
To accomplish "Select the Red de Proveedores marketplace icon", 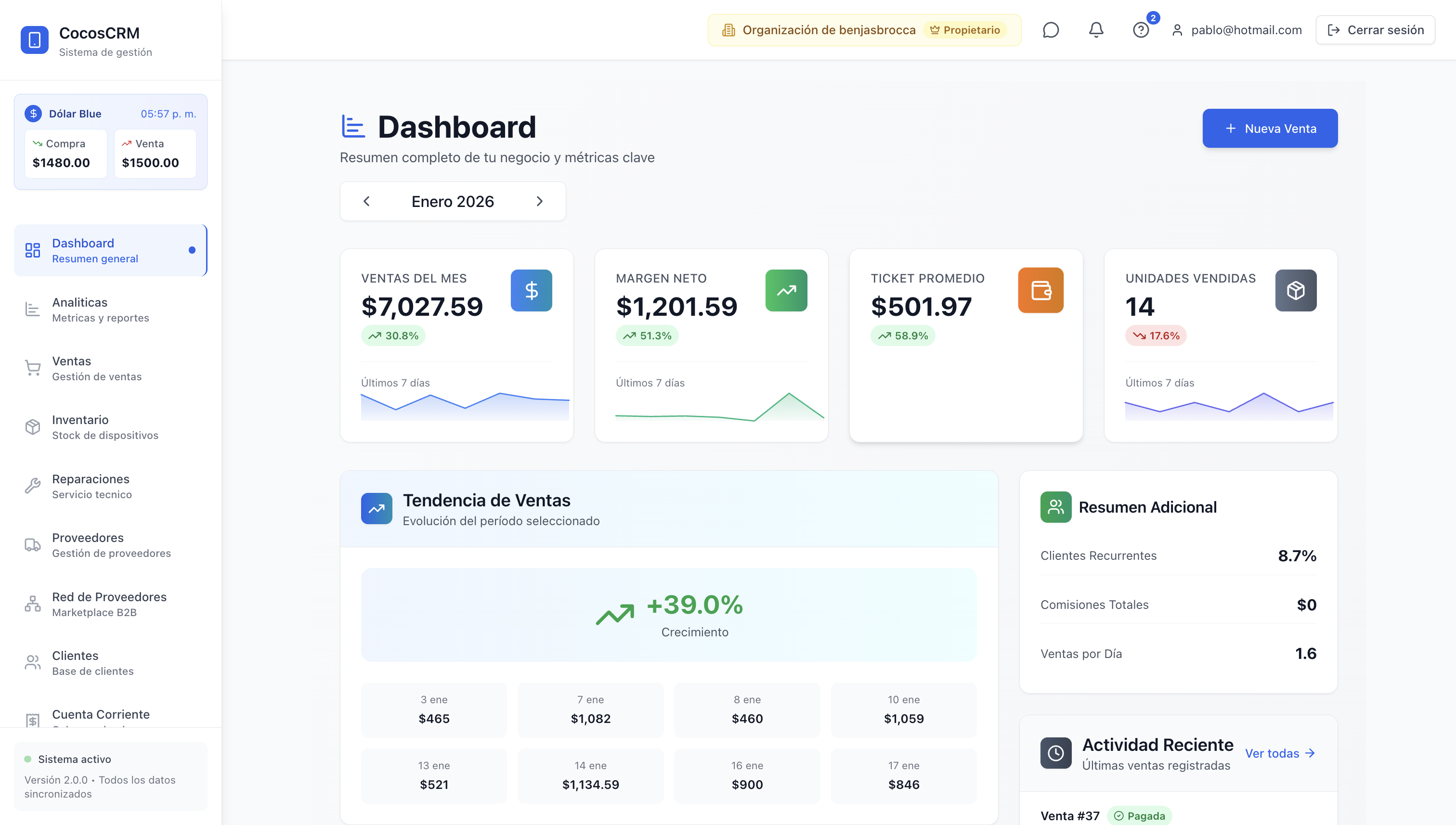I will [32, 604].
